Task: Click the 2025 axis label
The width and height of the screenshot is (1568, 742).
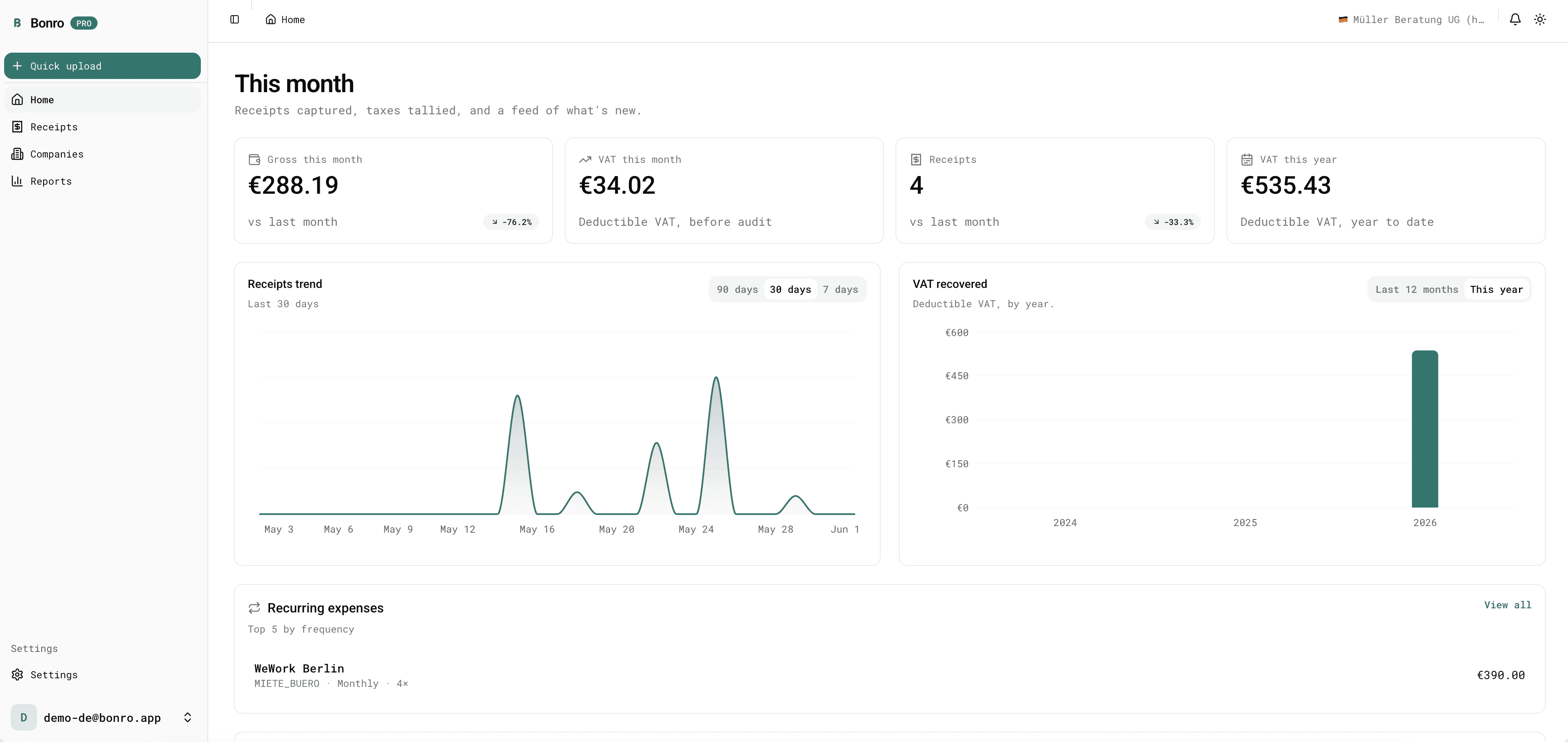Action: [1245, 522]
